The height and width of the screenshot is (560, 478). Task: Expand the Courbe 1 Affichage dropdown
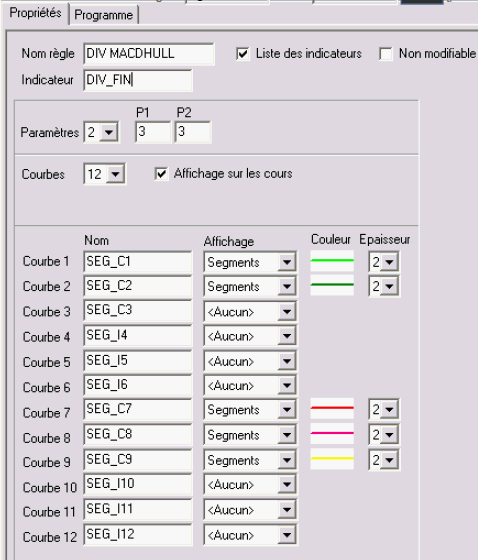pyautogui.click(x=287, y=262)
